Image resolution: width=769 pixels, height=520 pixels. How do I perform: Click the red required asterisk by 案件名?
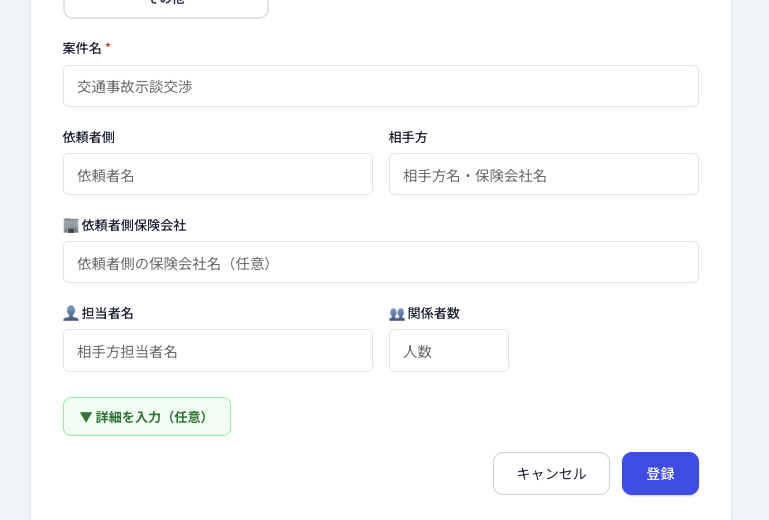tap(108, 47)
